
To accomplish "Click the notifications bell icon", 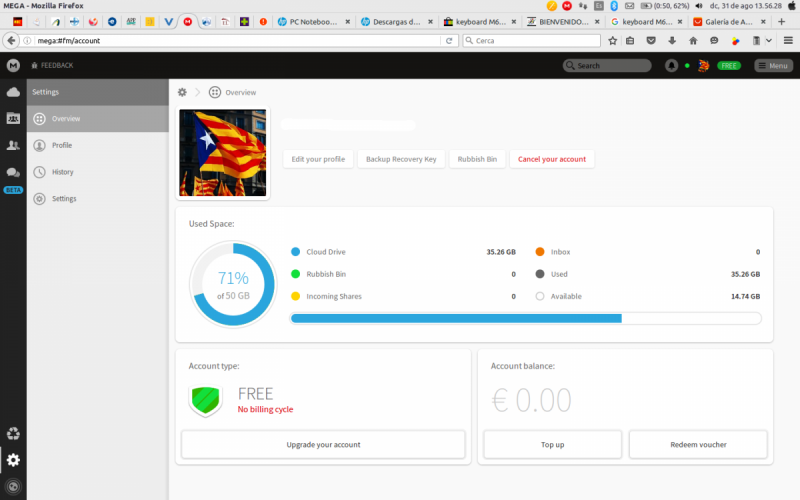I will point(671,65).
